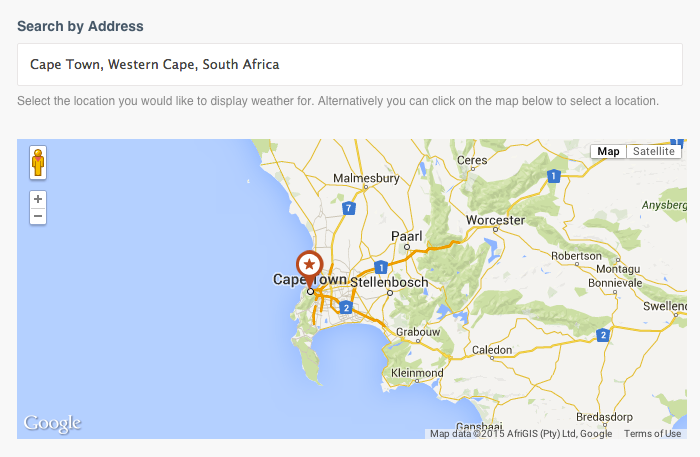The width and height of the screenshot is (700, 457).
Task: Click the red star location marker
Action: (x=310, y=266)
